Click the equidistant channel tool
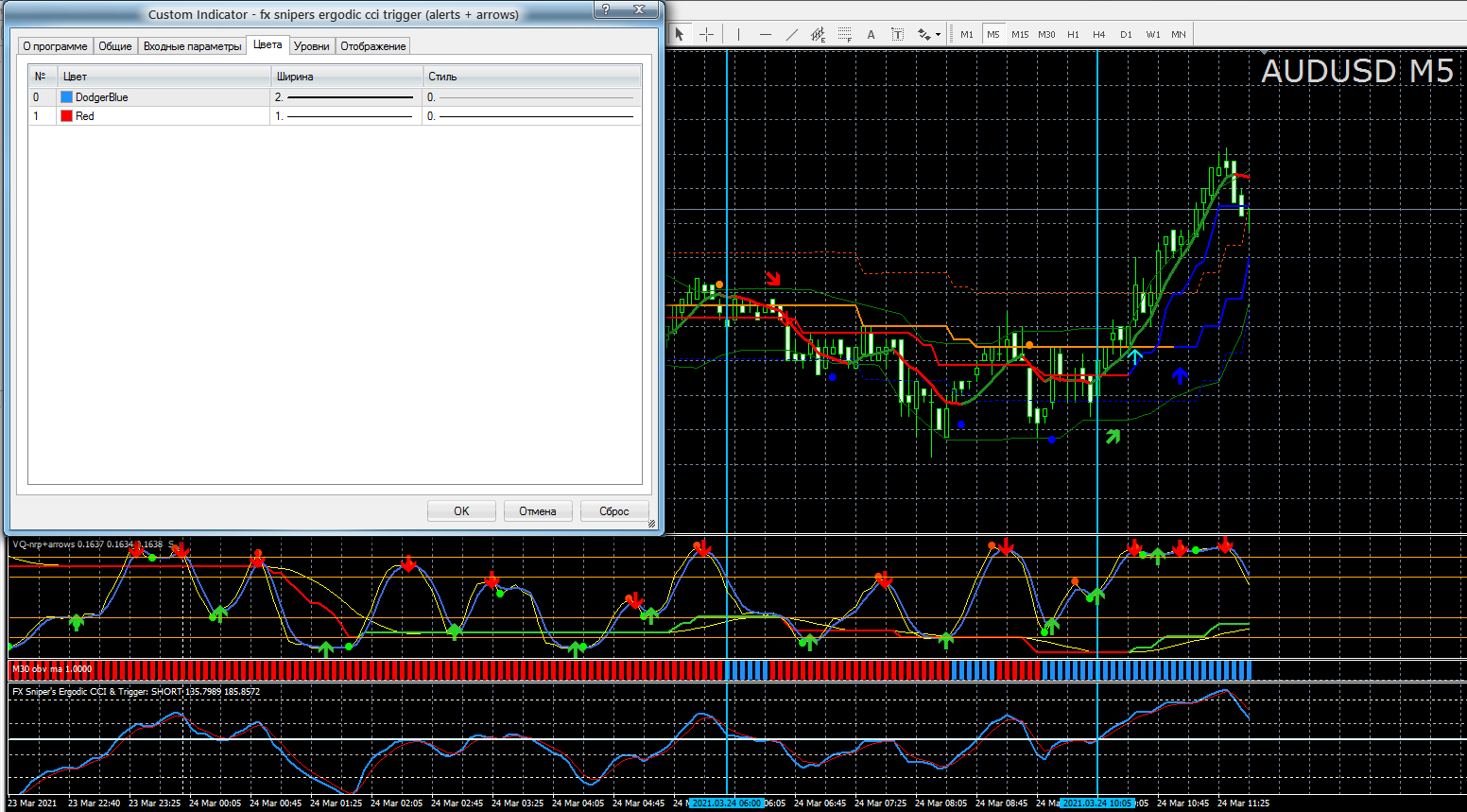 pyautogui.click(x=819, y=34)
